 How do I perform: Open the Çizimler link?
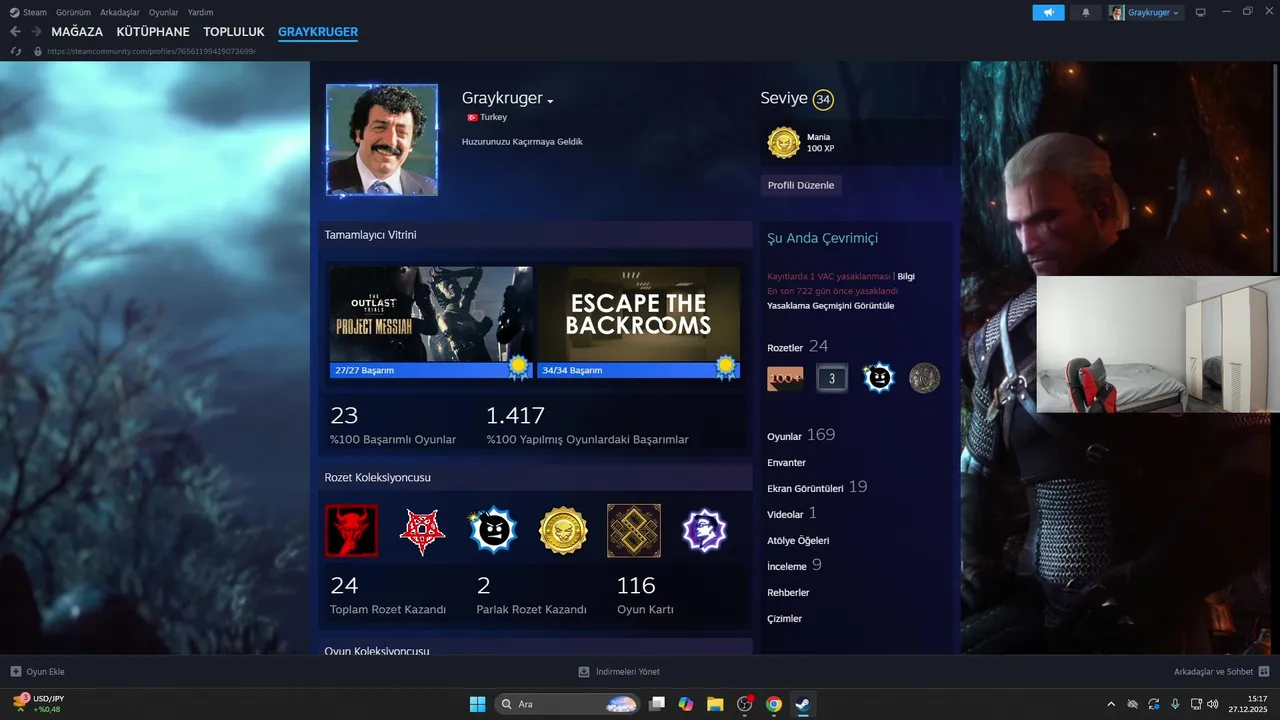tap(784, 619)
